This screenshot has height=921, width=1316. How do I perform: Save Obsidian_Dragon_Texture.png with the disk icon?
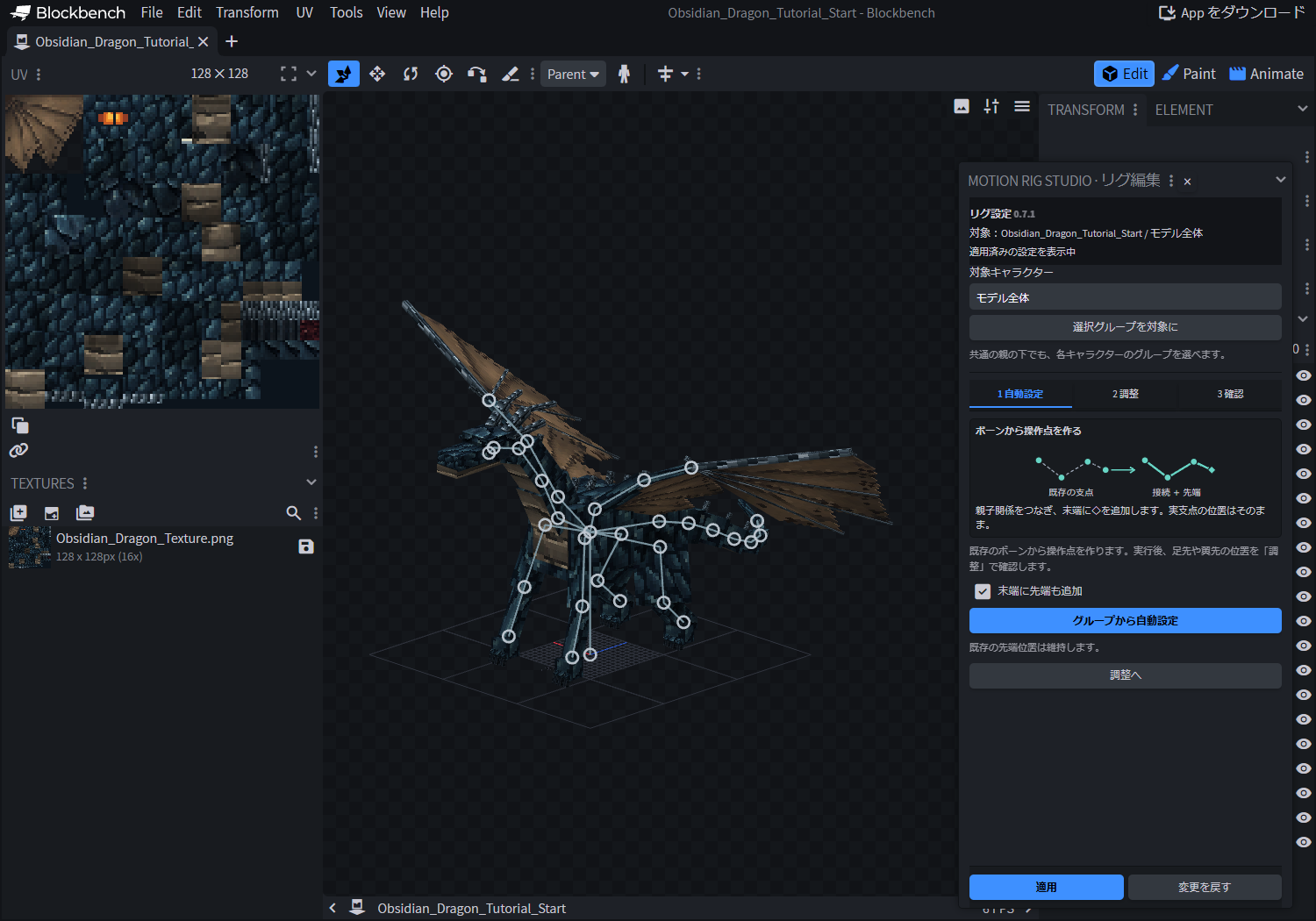click(306, 546)
